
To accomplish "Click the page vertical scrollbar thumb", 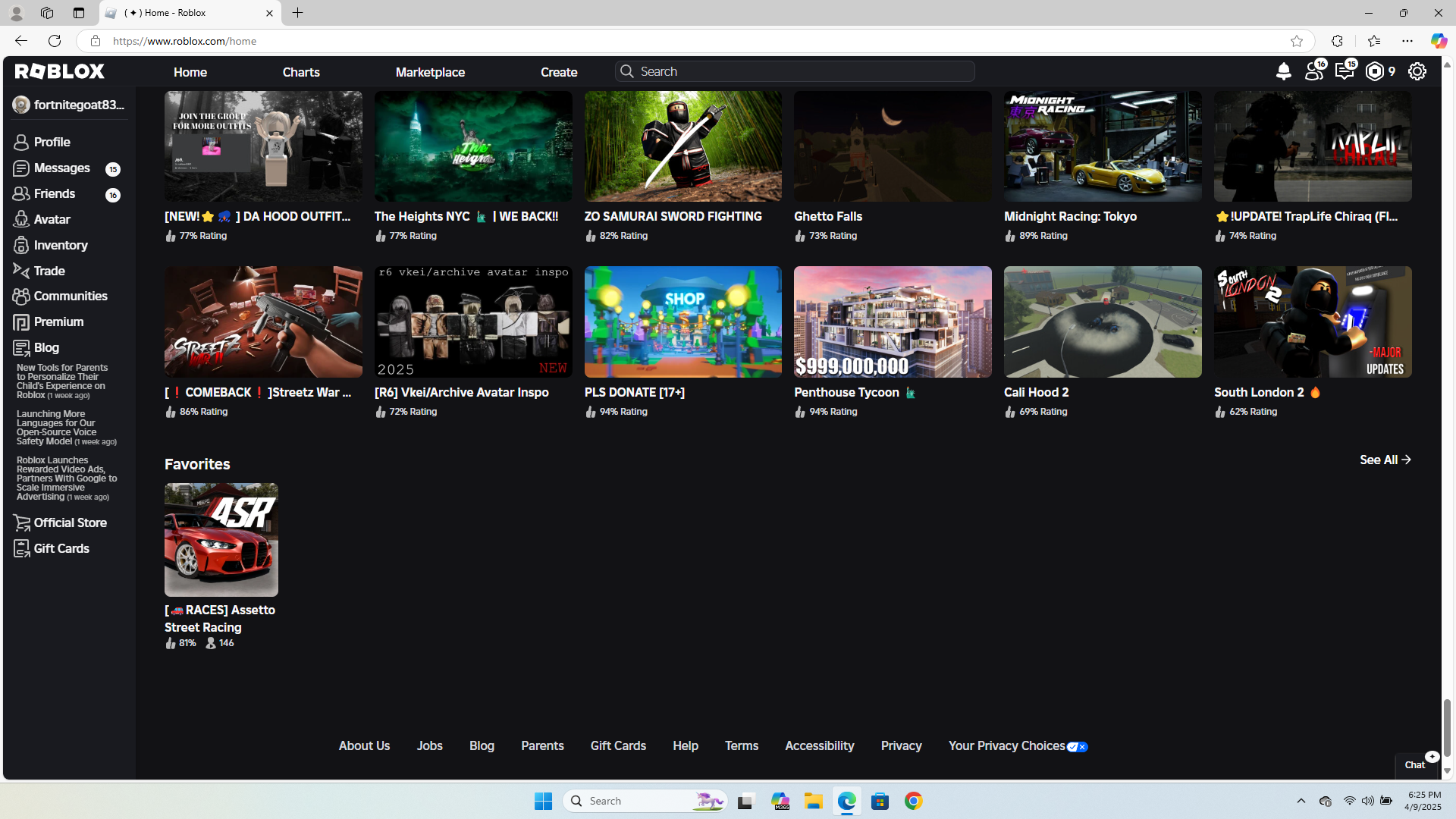I will (1447, 727).
